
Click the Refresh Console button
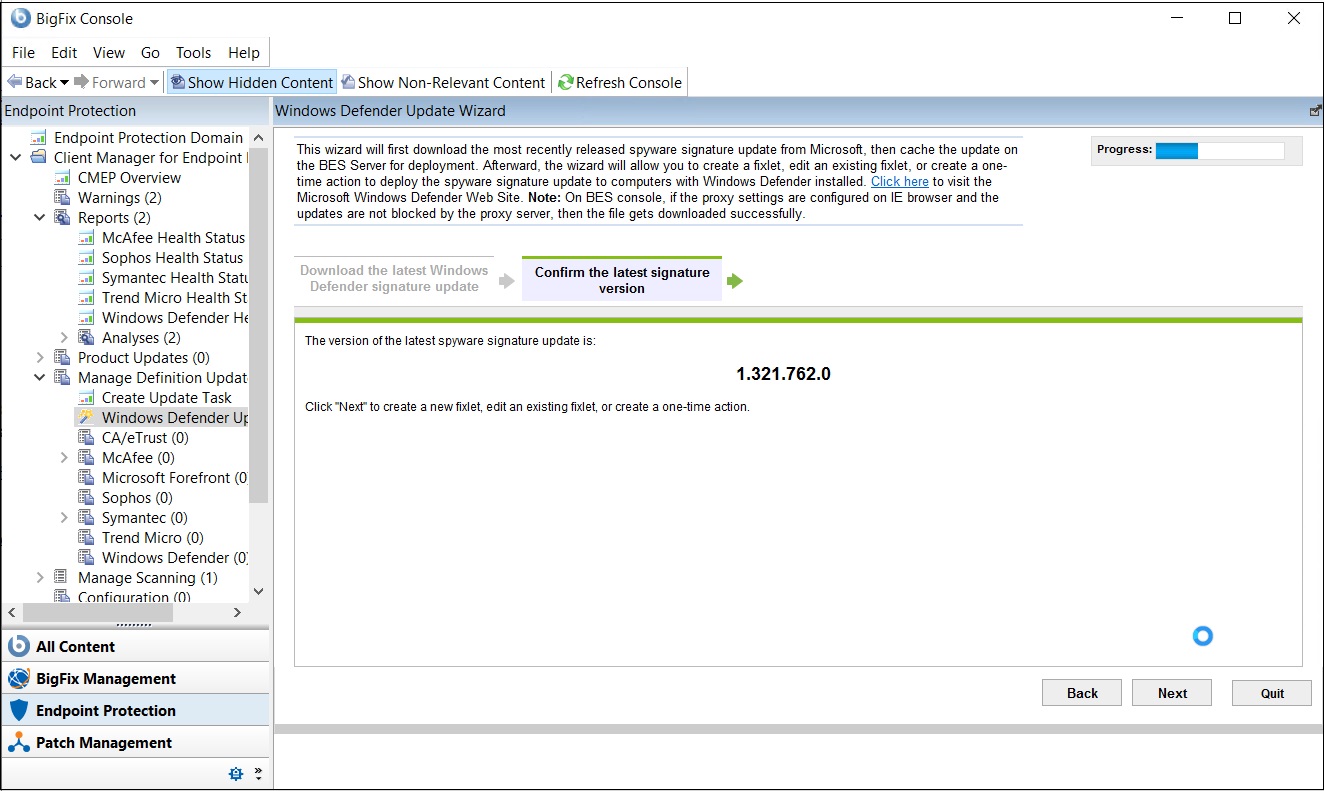point(620,82)
